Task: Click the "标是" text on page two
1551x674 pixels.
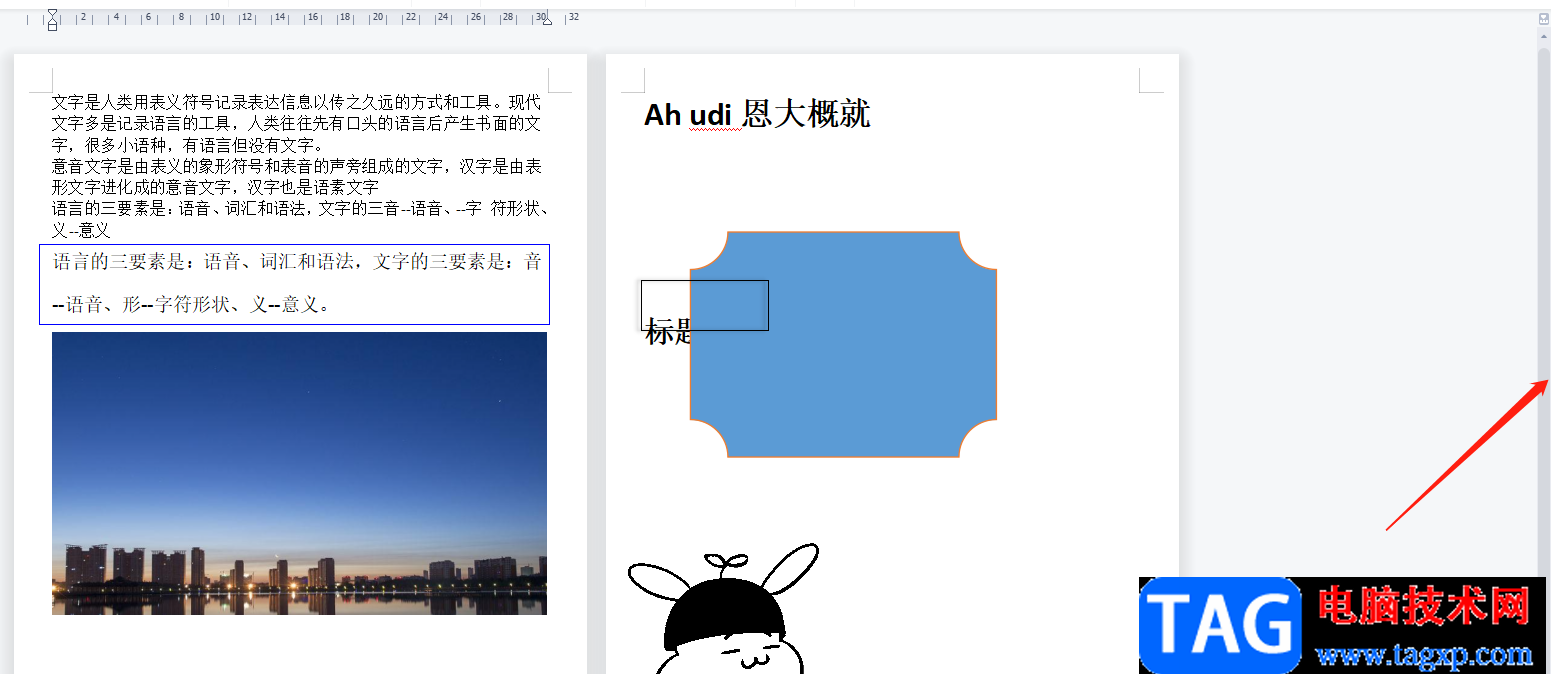Action: [x=669, y=333]
